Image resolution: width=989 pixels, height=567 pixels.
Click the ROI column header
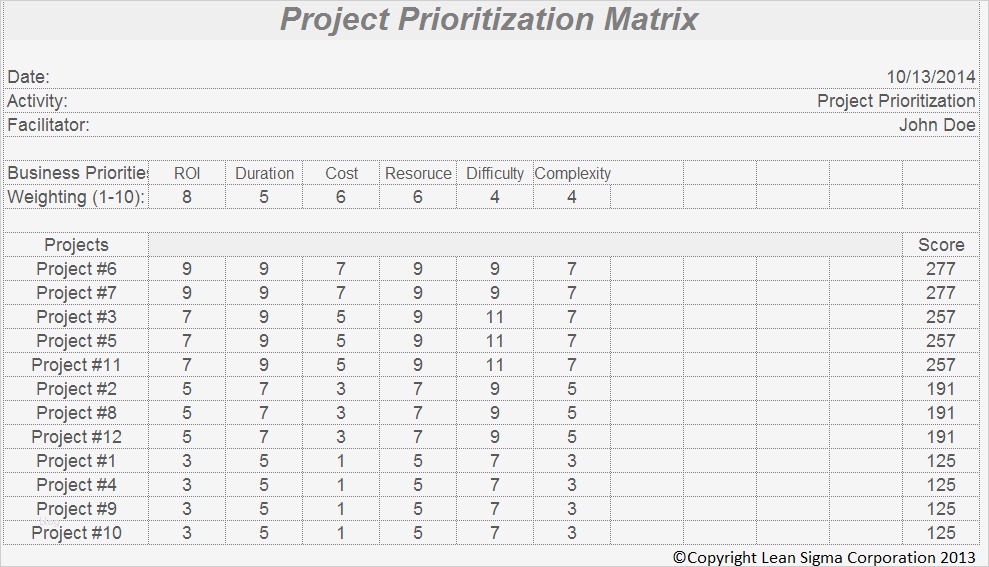(187, 173)
